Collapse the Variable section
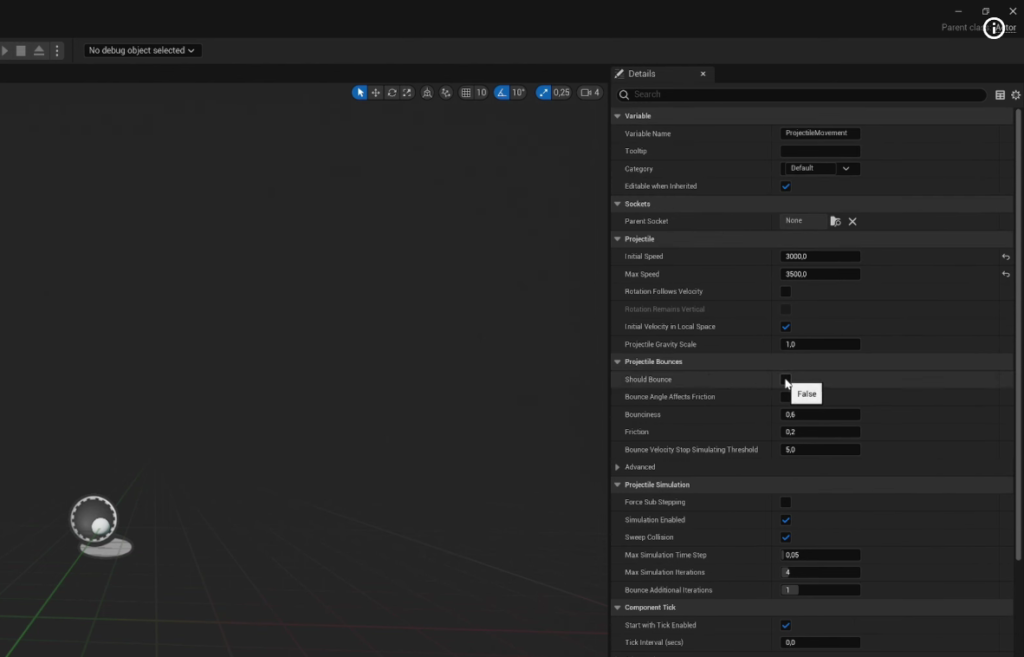 click(618, 116)
